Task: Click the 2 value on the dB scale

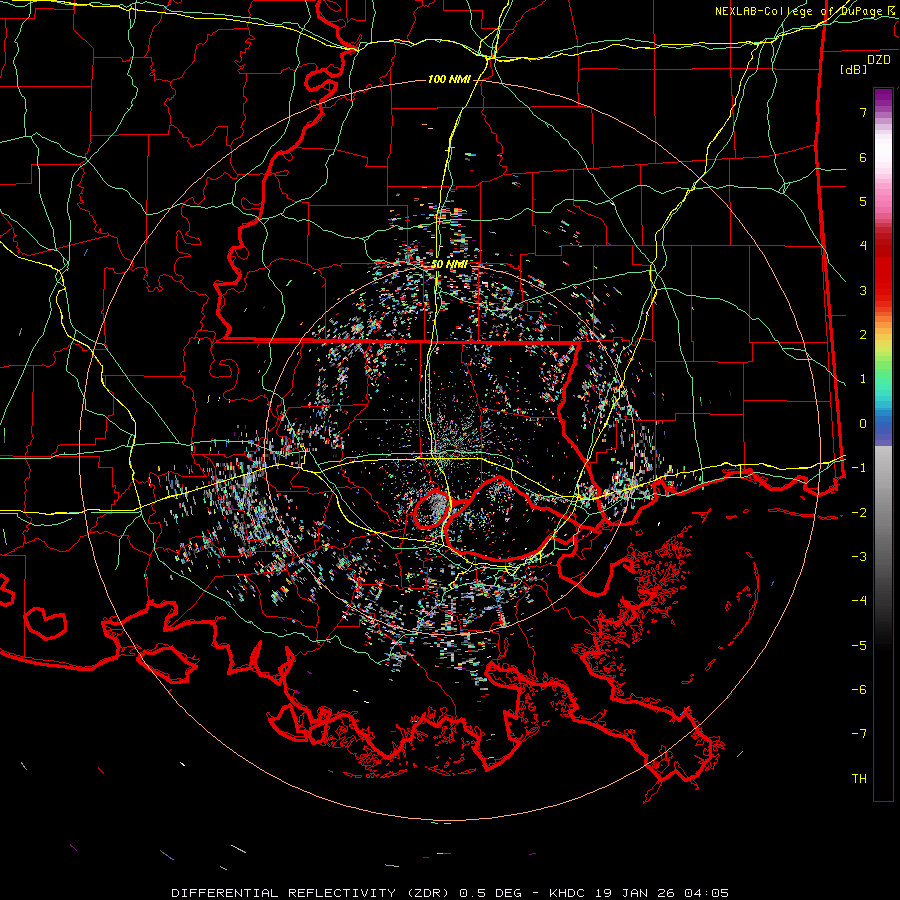Action: pyautogui.click(x=863, y=335)
